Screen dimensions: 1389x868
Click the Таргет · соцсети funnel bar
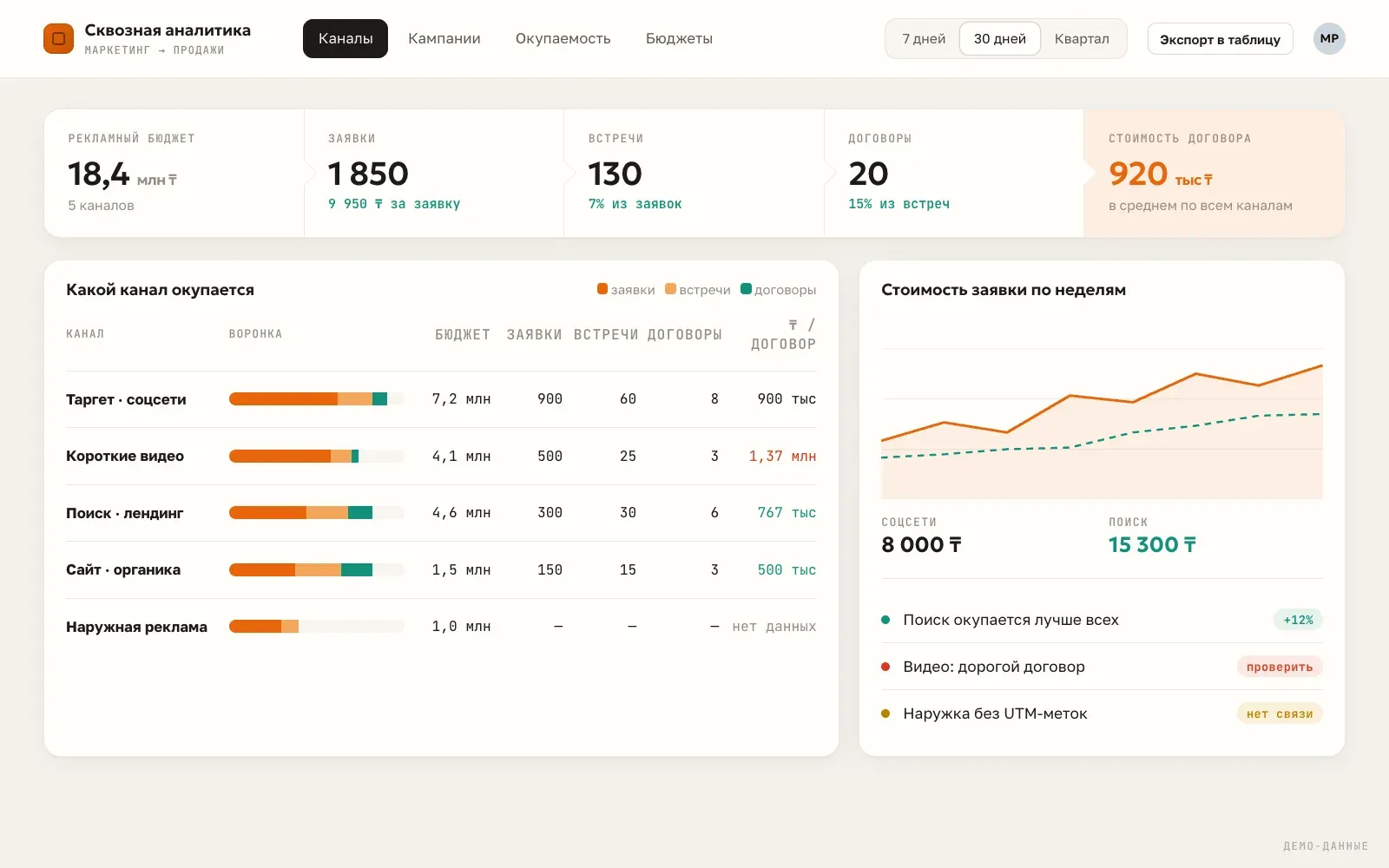317,399
